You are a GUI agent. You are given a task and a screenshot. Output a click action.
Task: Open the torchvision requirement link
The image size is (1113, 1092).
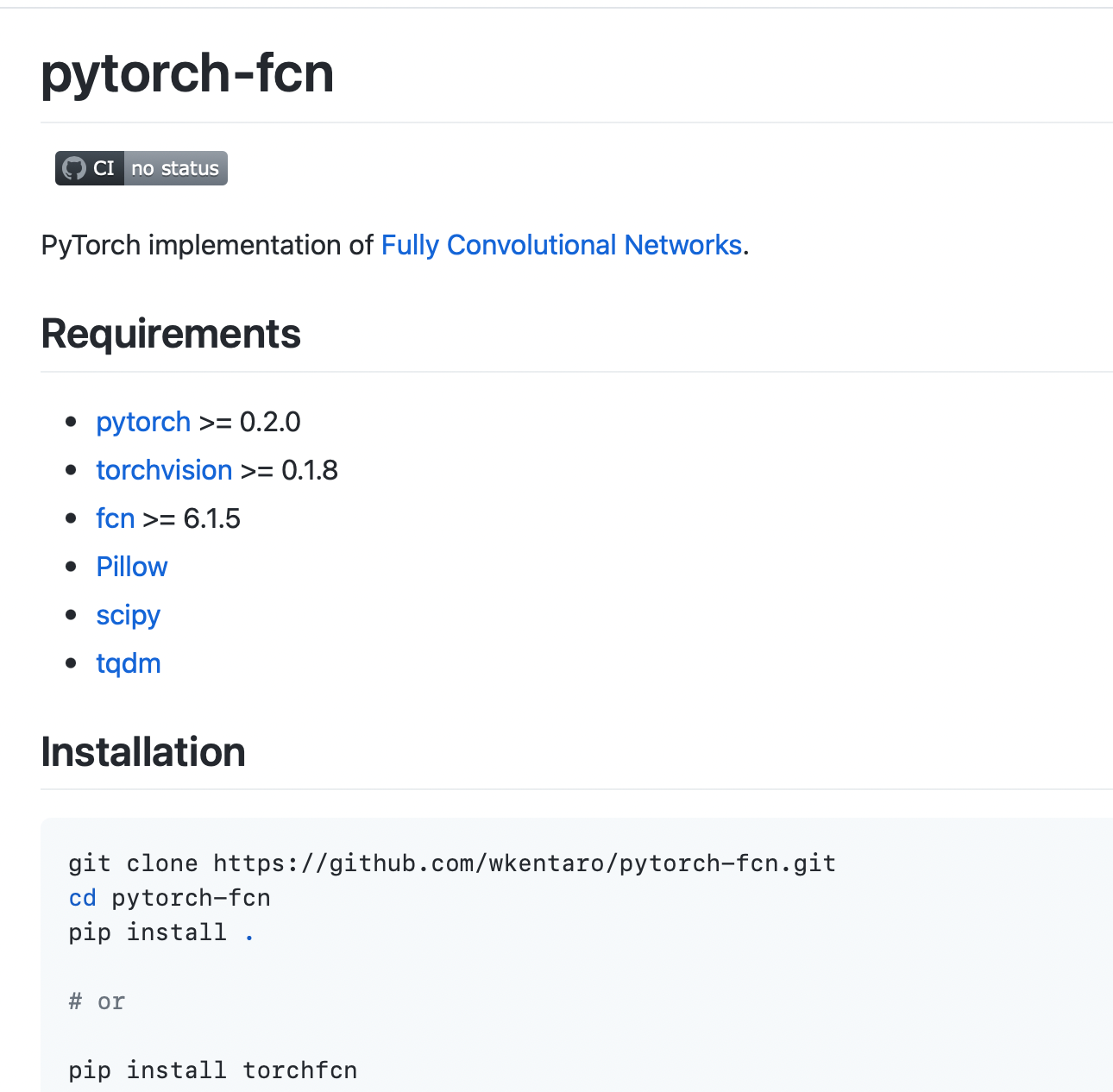coord(164,470)
